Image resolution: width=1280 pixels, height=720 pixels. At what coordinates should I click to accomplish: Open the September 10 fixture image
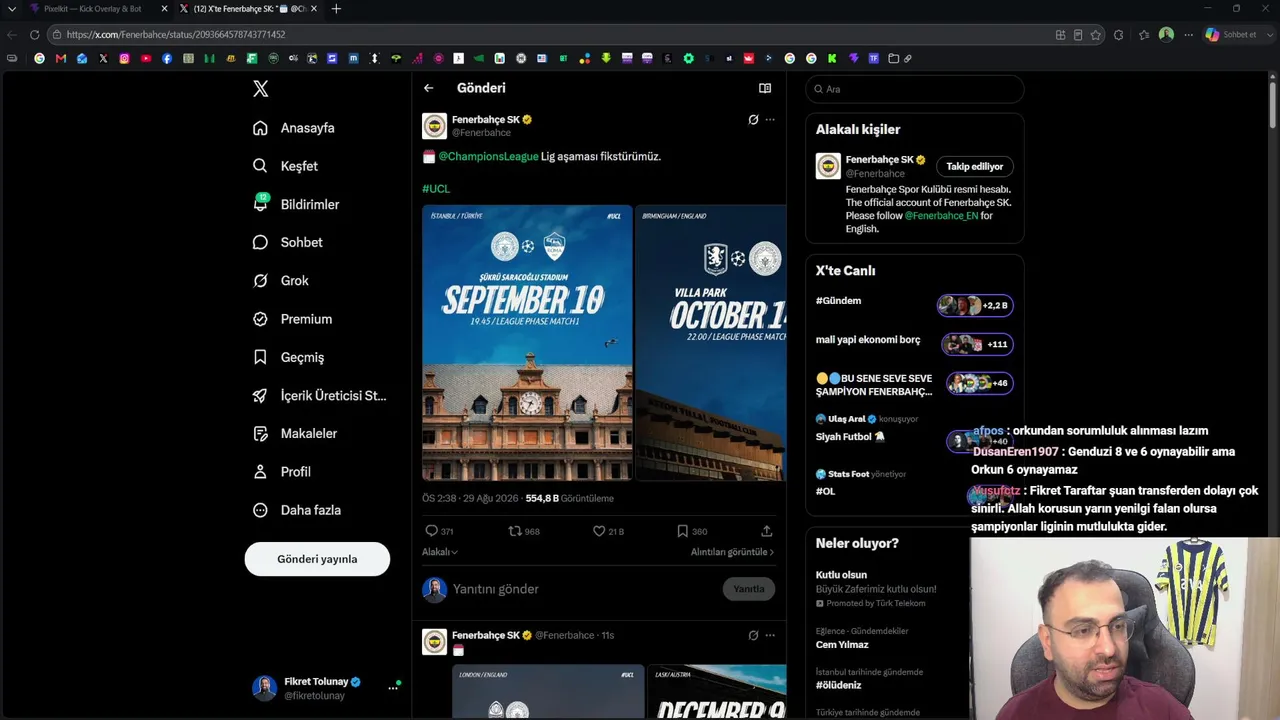pyautogui.click(x=527, y=343)
